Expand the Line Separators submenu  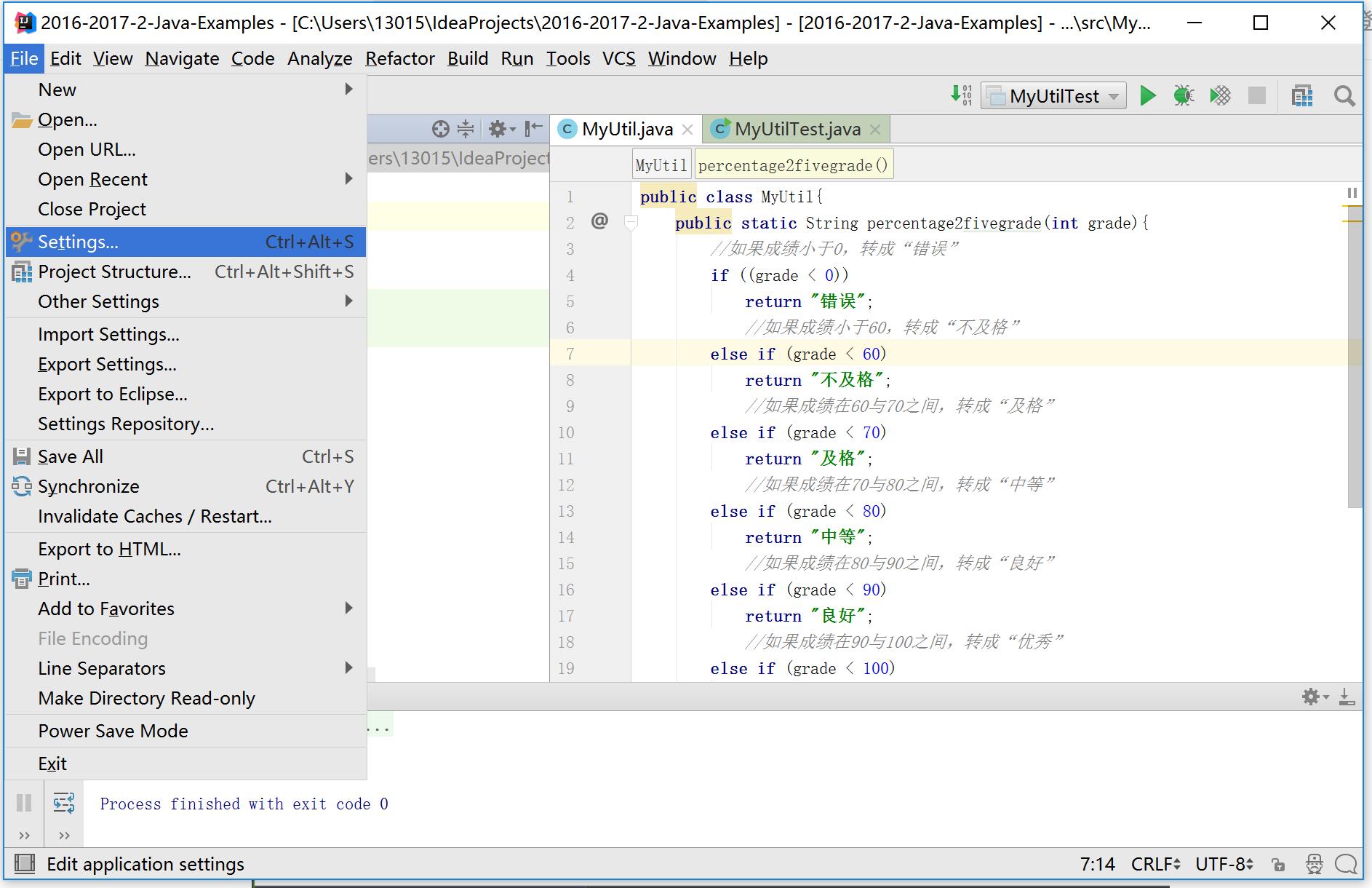(186, 668)
